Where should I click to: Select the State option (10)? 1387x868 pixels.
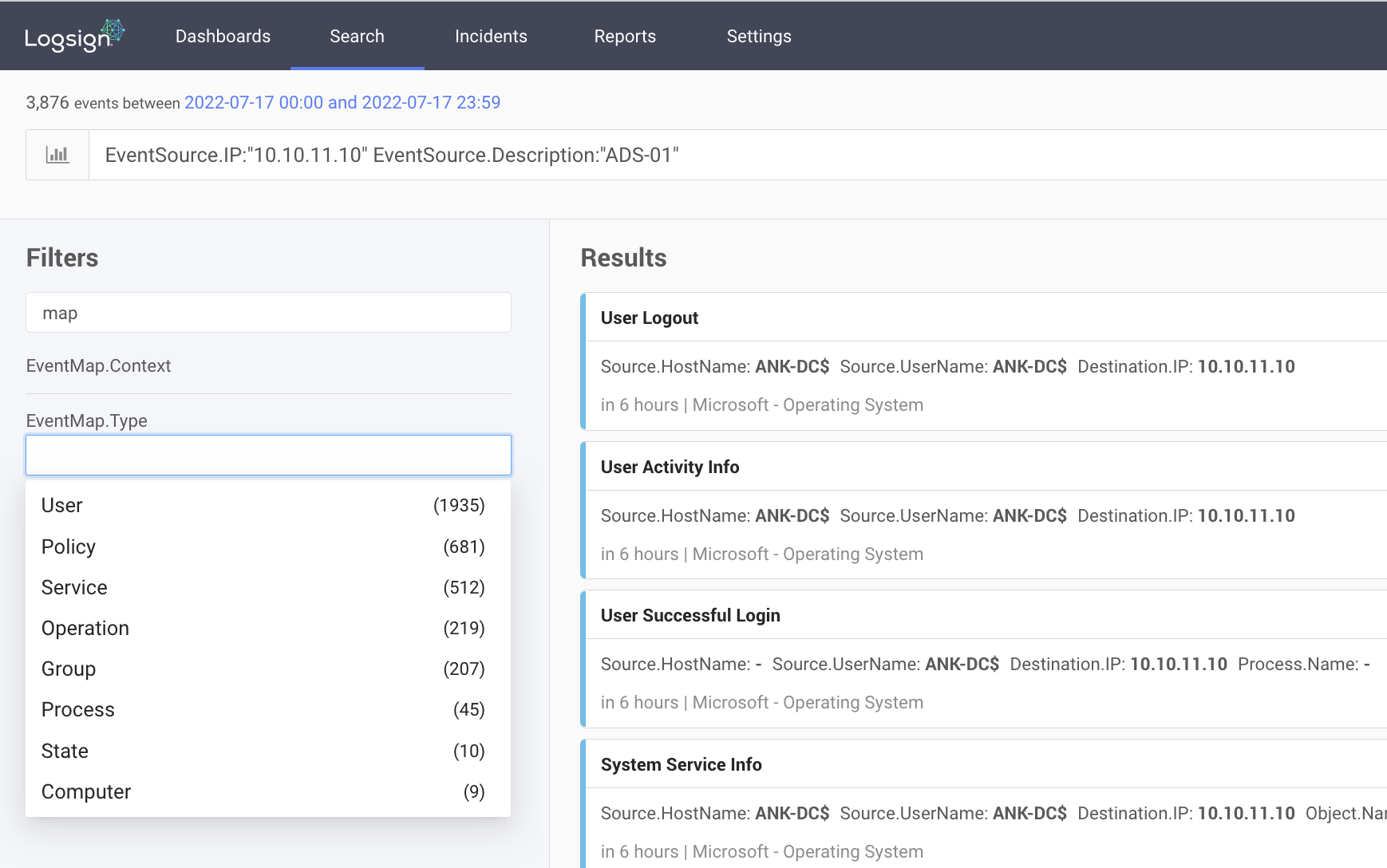268,751
